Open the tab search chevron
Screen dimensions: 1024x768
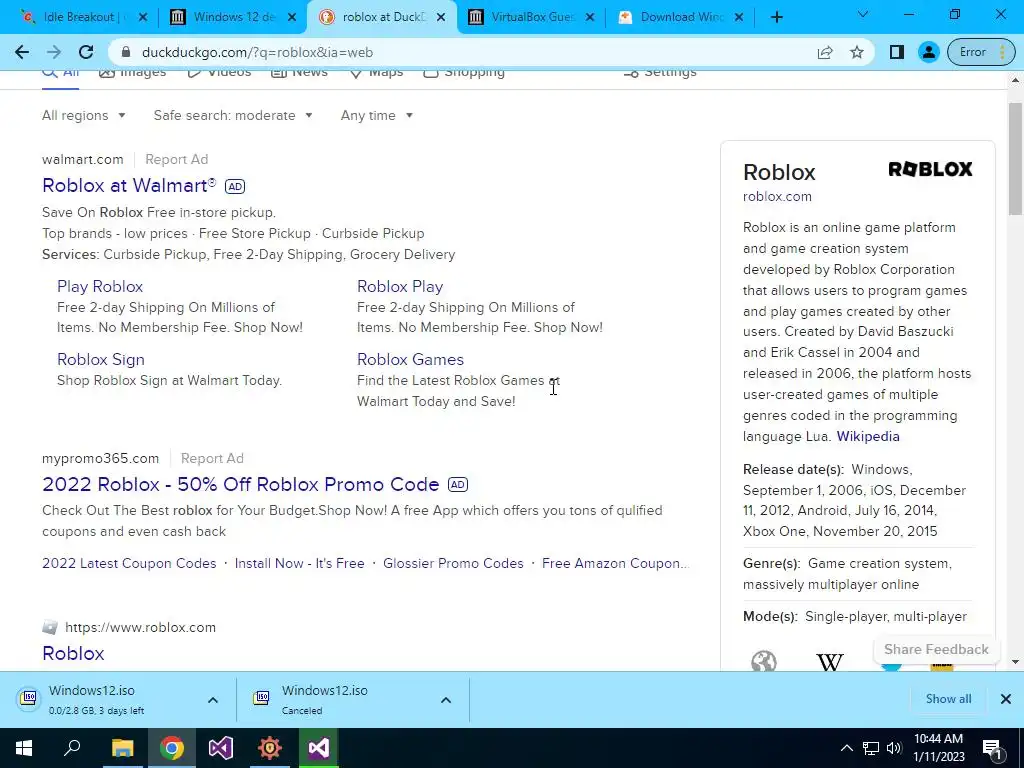point(863,14)
